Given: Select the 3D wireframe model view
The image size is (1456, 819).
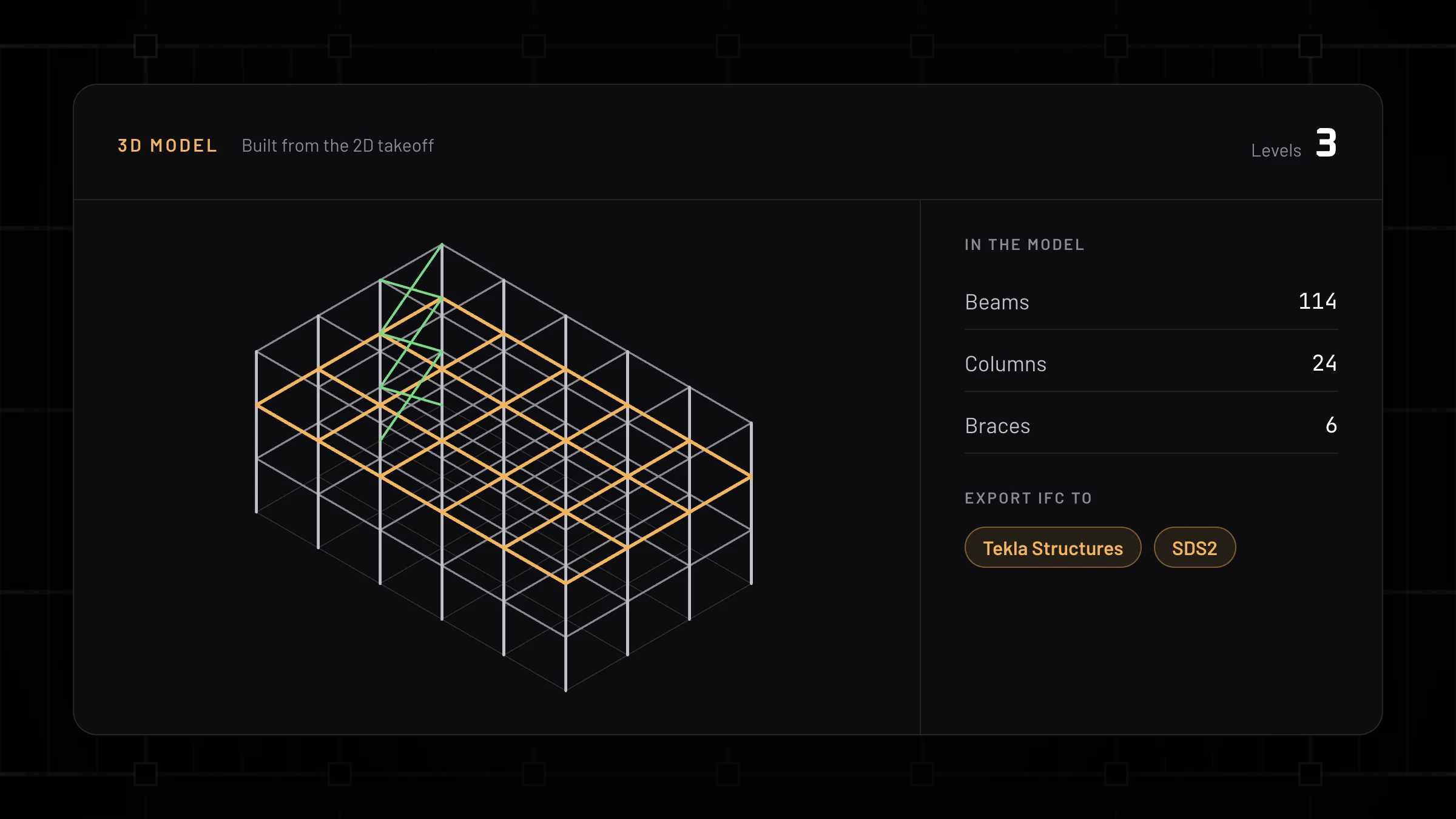Looking at the screenshot, I should (x=504, y=467).
